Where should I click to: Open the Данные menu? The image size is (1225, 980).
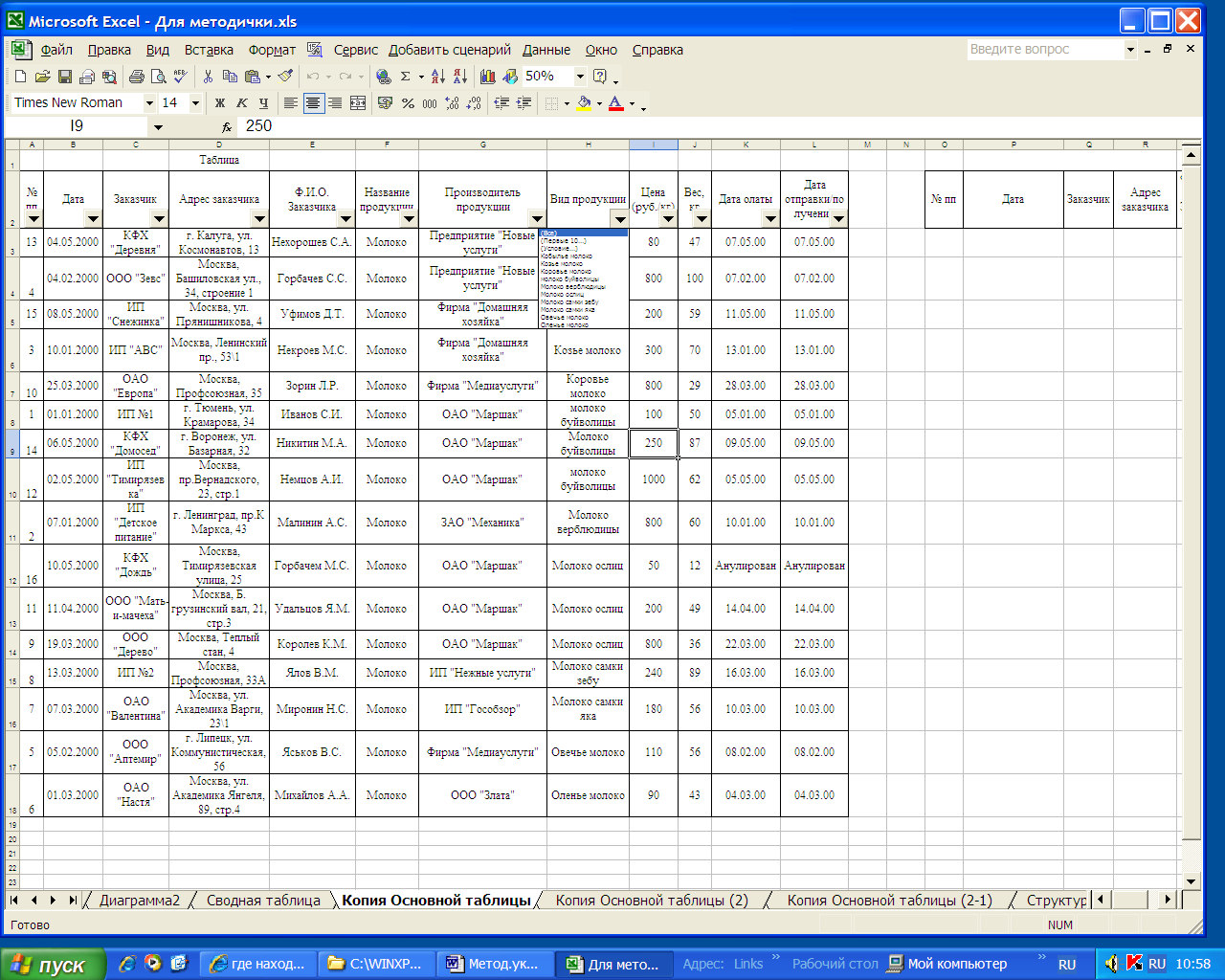pyautogui.click(x=546, y=50)
